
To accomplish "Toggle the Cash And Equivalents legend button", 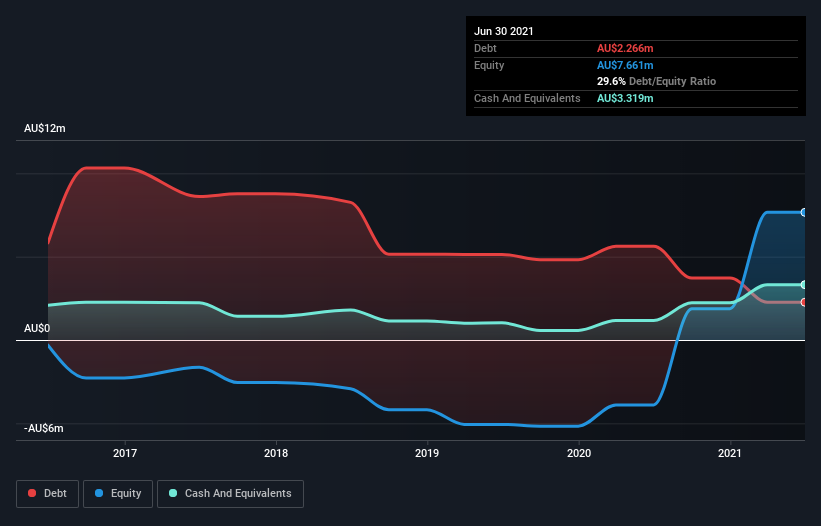I will [x=230, y=494].
